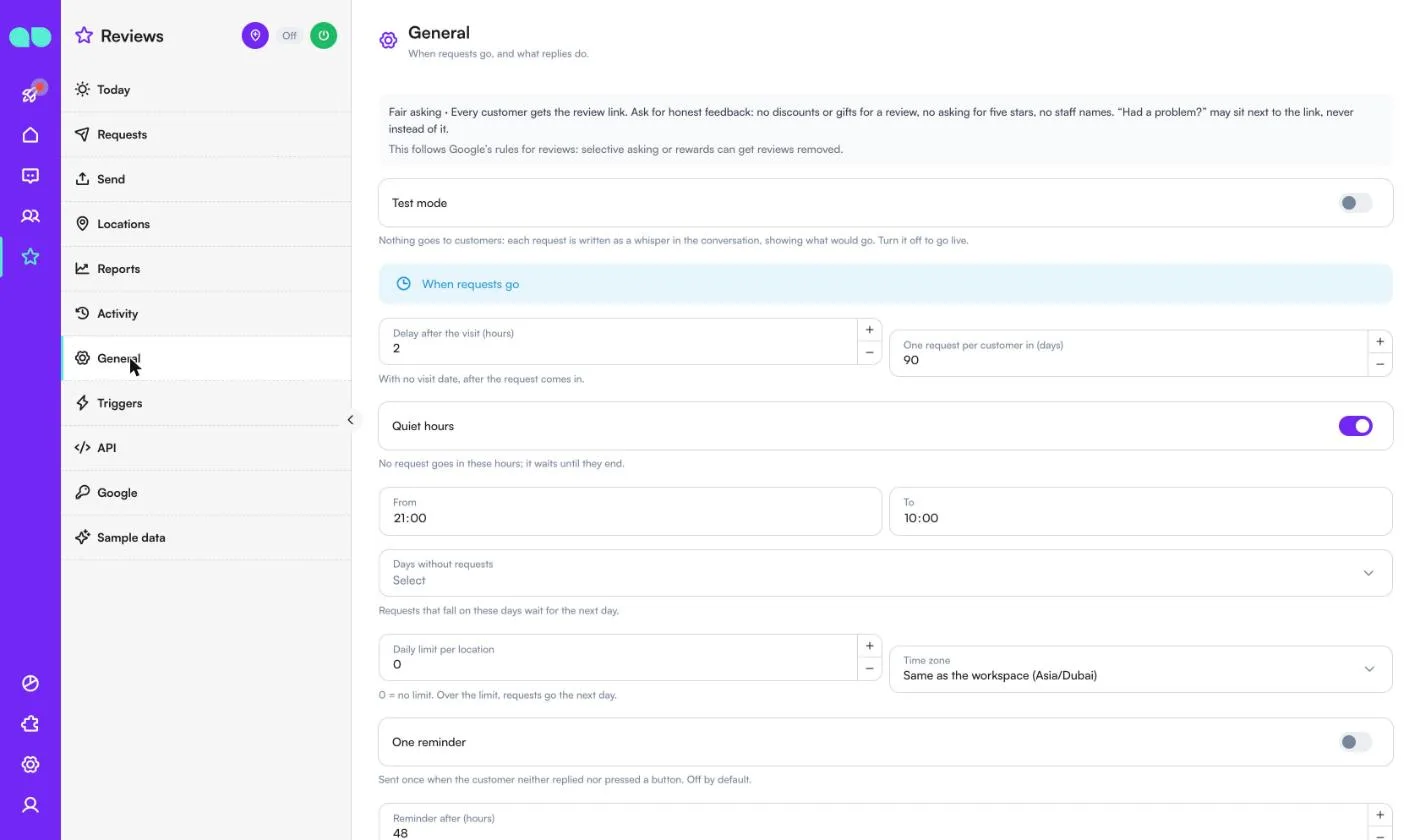Increase Reminder after hours value
Screen dimensions: 1420x840
click(1380, 815)
